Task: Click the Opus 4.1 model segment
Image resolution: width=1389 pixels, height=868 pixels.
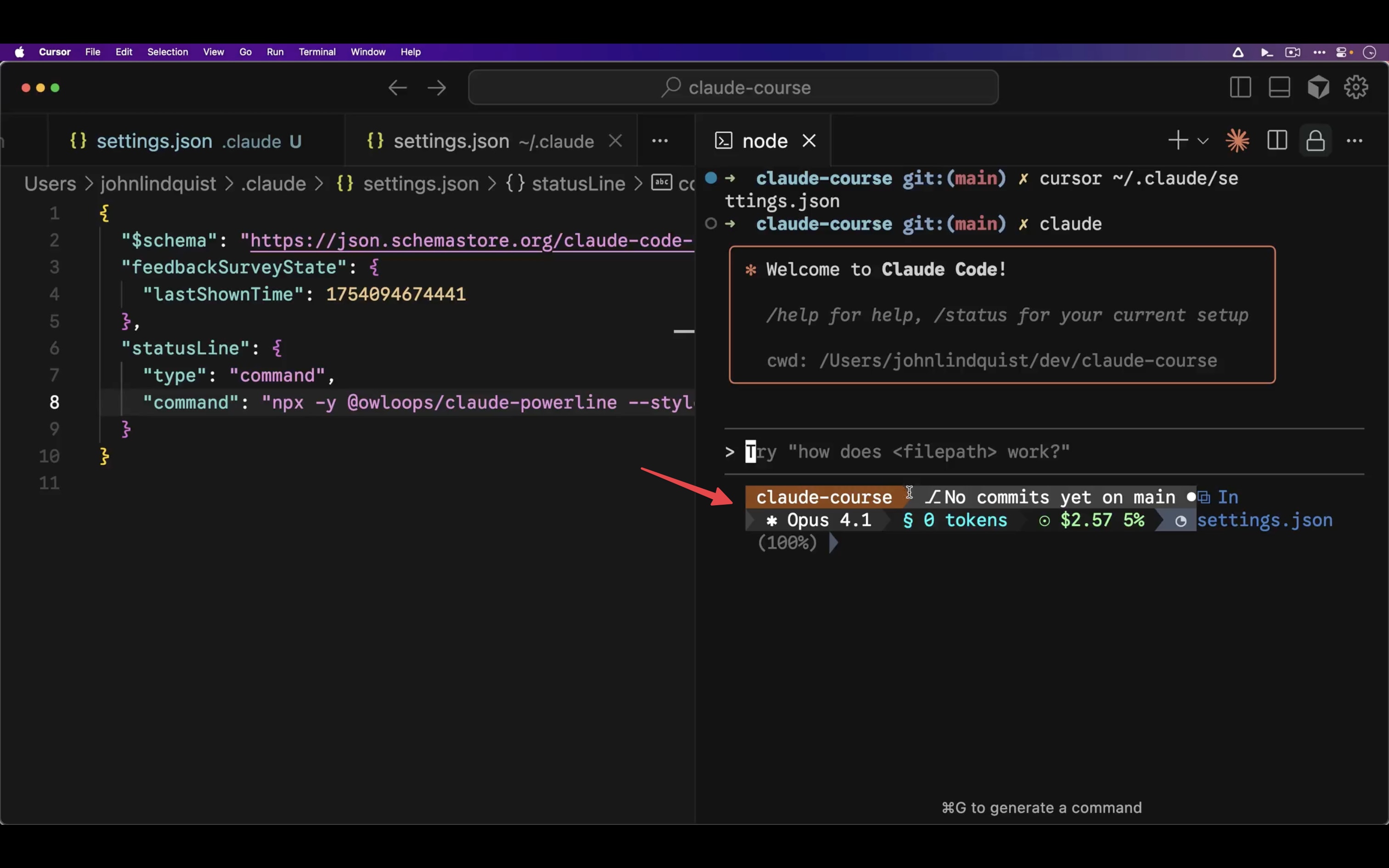Action: point(819,520)
